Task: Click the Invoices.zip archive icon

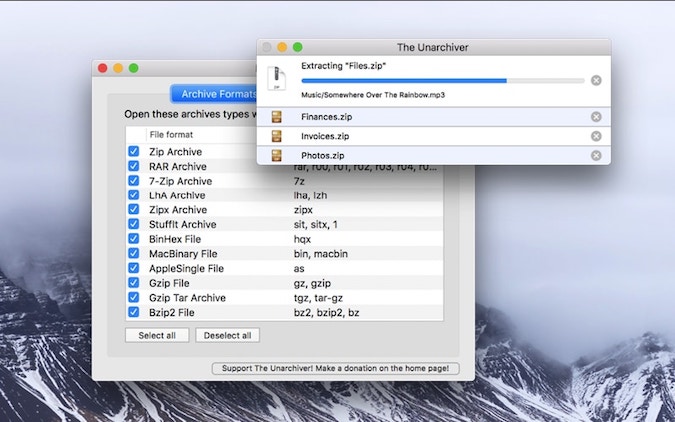Action: click(277, 136)
